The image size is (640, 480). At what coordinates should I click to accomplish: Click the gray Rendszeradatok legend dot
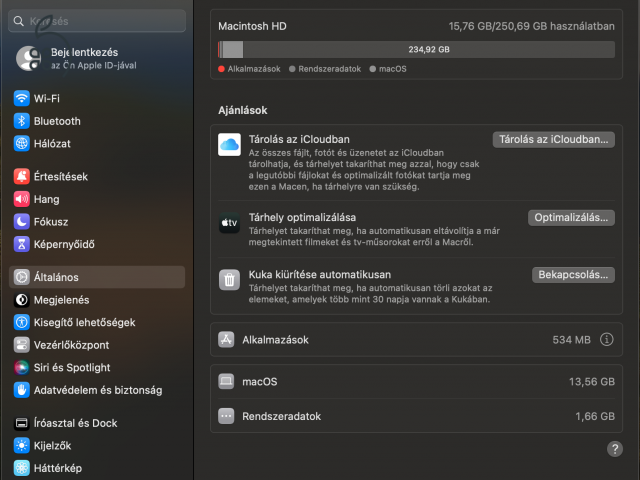click(x=292, y=69)
